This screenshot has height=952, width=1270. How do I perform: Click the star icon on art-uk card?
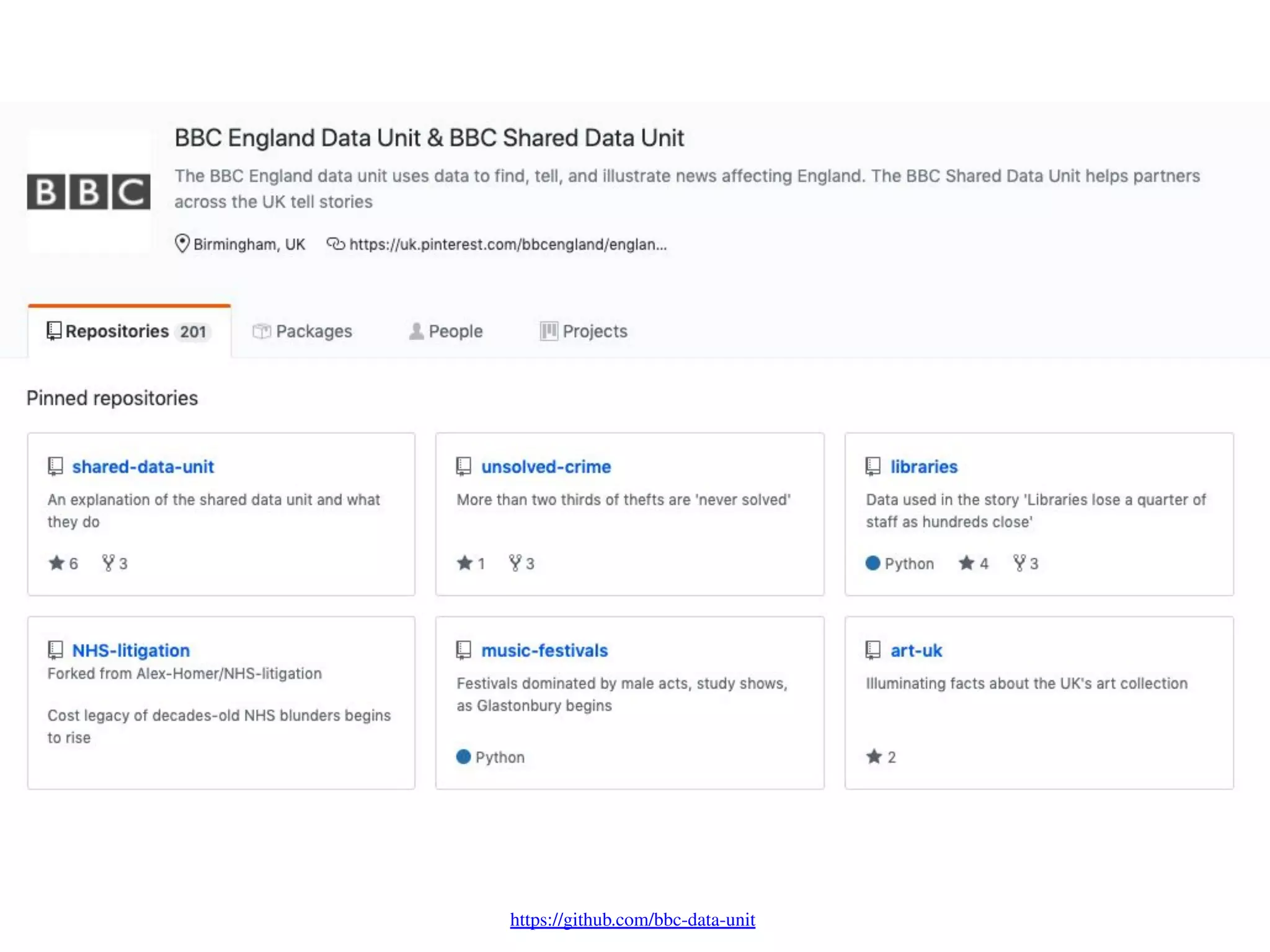click(874, 756)
